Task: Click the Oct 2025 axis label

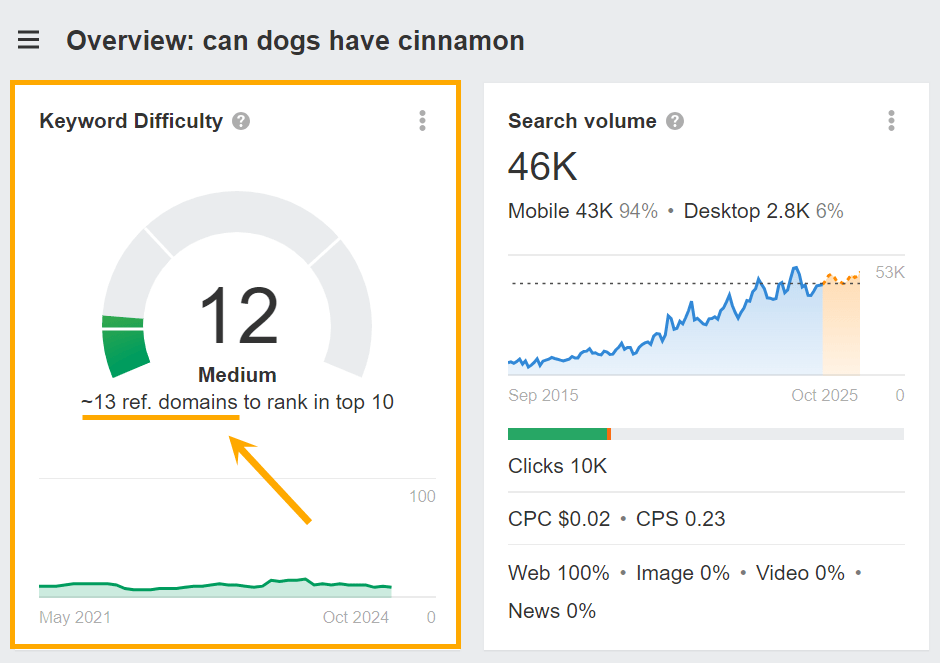Action: point(824,395)
